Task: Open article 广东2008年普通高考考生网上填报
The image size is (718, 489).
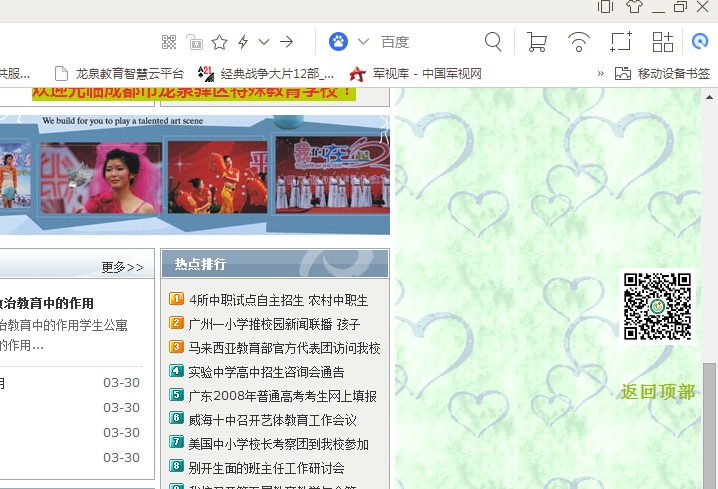Action: pyautogui.click(x=282, y=396)
